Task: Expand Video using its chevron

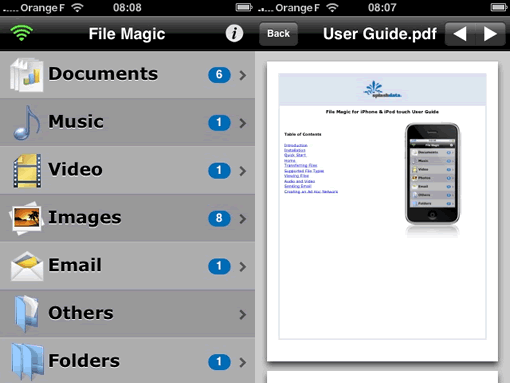Action: (x=243, y=171)
